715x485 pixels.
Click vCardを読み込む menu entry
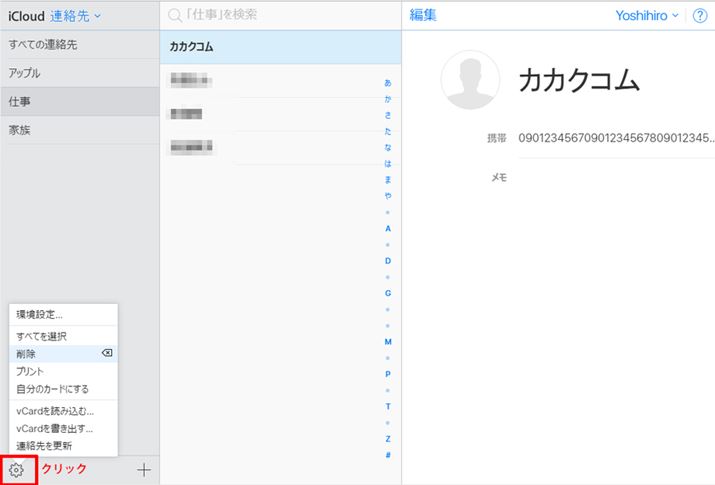click(x=54, y=411)
